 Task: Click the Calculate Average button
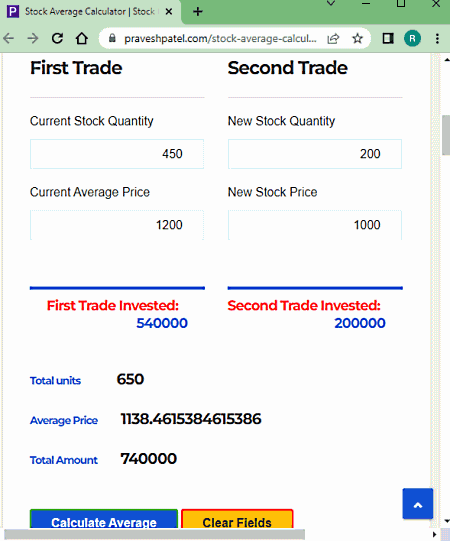tap(104, 519)
